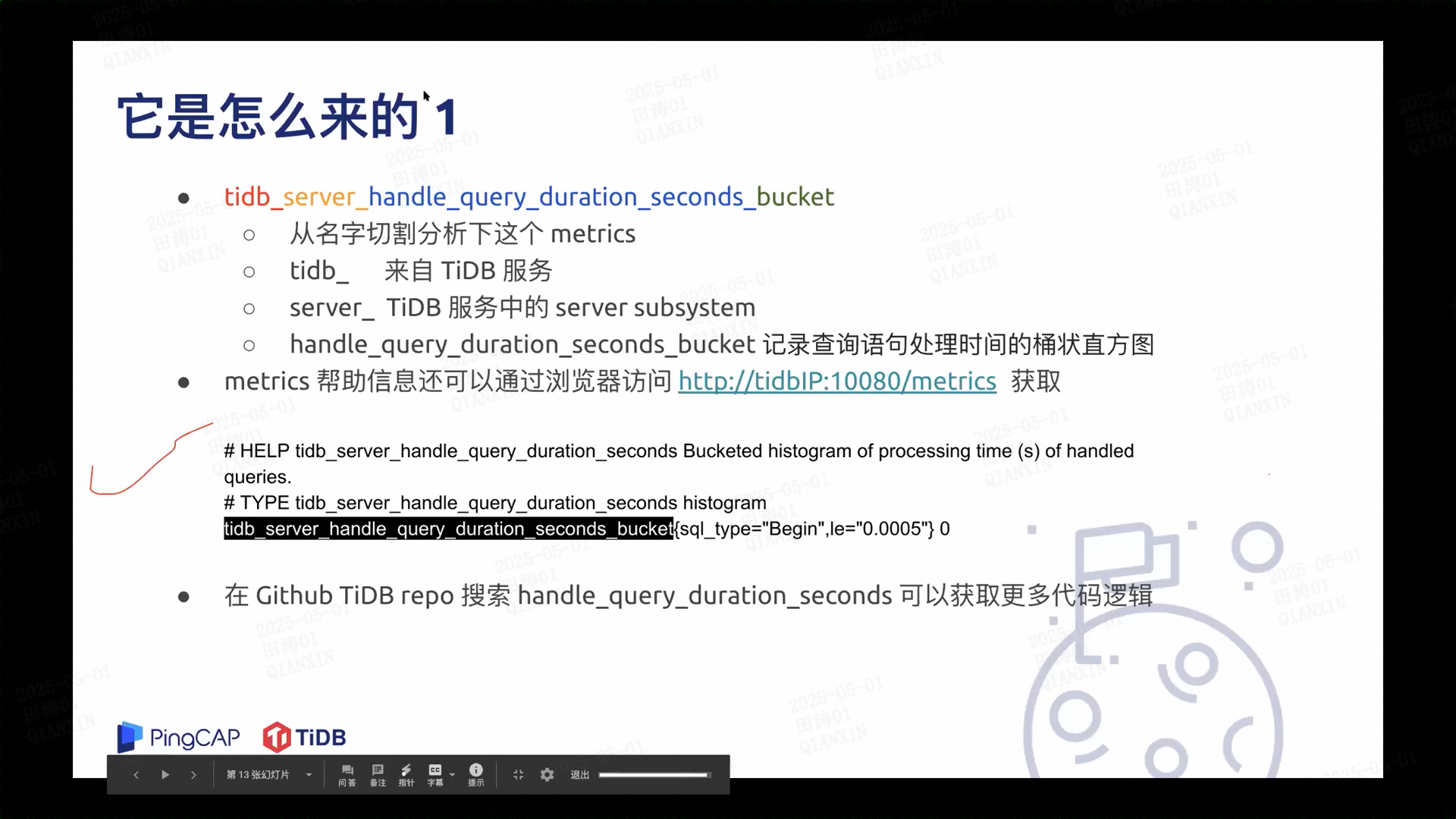Open the Q&A (问答) panel
The width and height of the screenshot is (1456, 819).
[347, 775]
